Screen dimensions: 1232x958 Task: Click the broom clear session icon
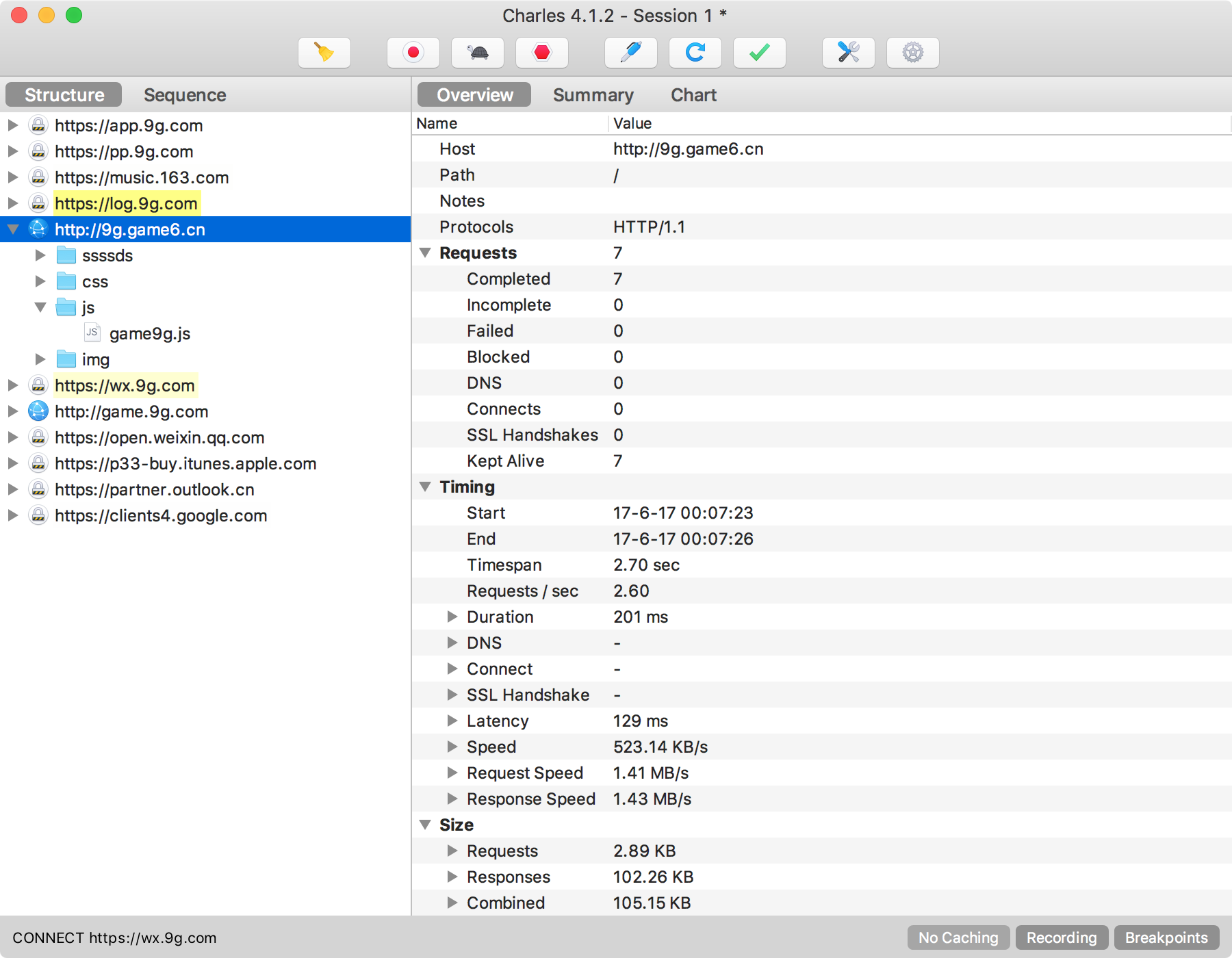(x=324, y=53)
